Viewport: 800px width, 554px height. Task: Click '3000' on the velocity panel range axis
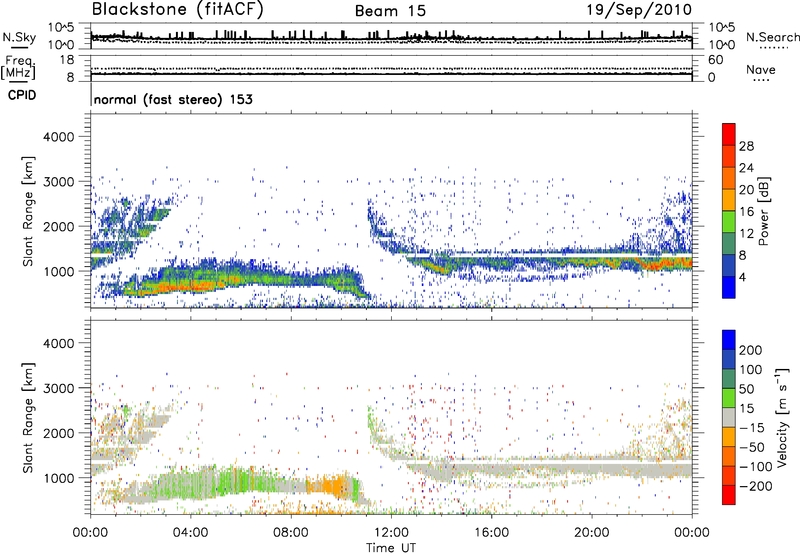[x=59, y=388]
